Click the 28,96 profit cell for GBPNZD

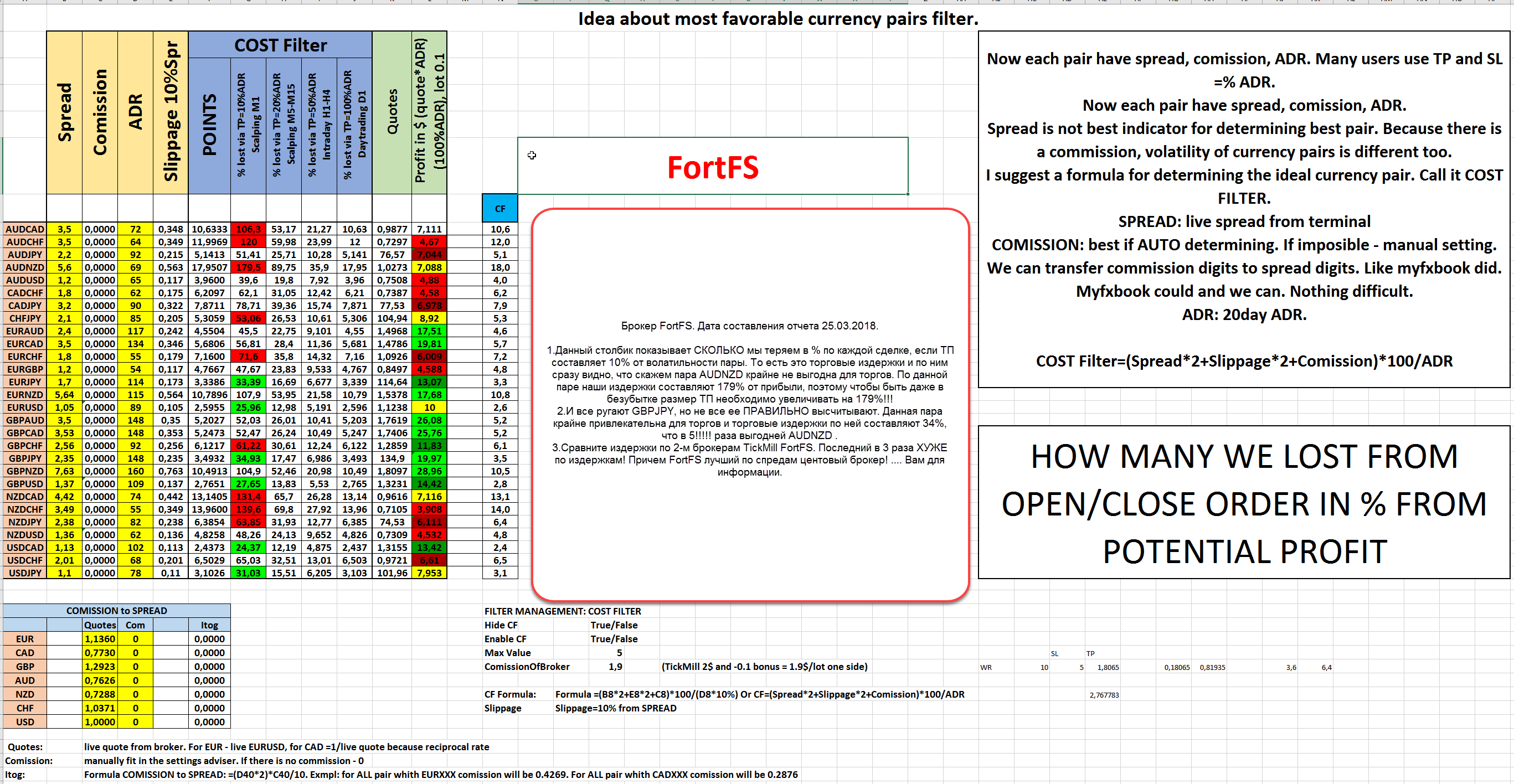(429, 471)
